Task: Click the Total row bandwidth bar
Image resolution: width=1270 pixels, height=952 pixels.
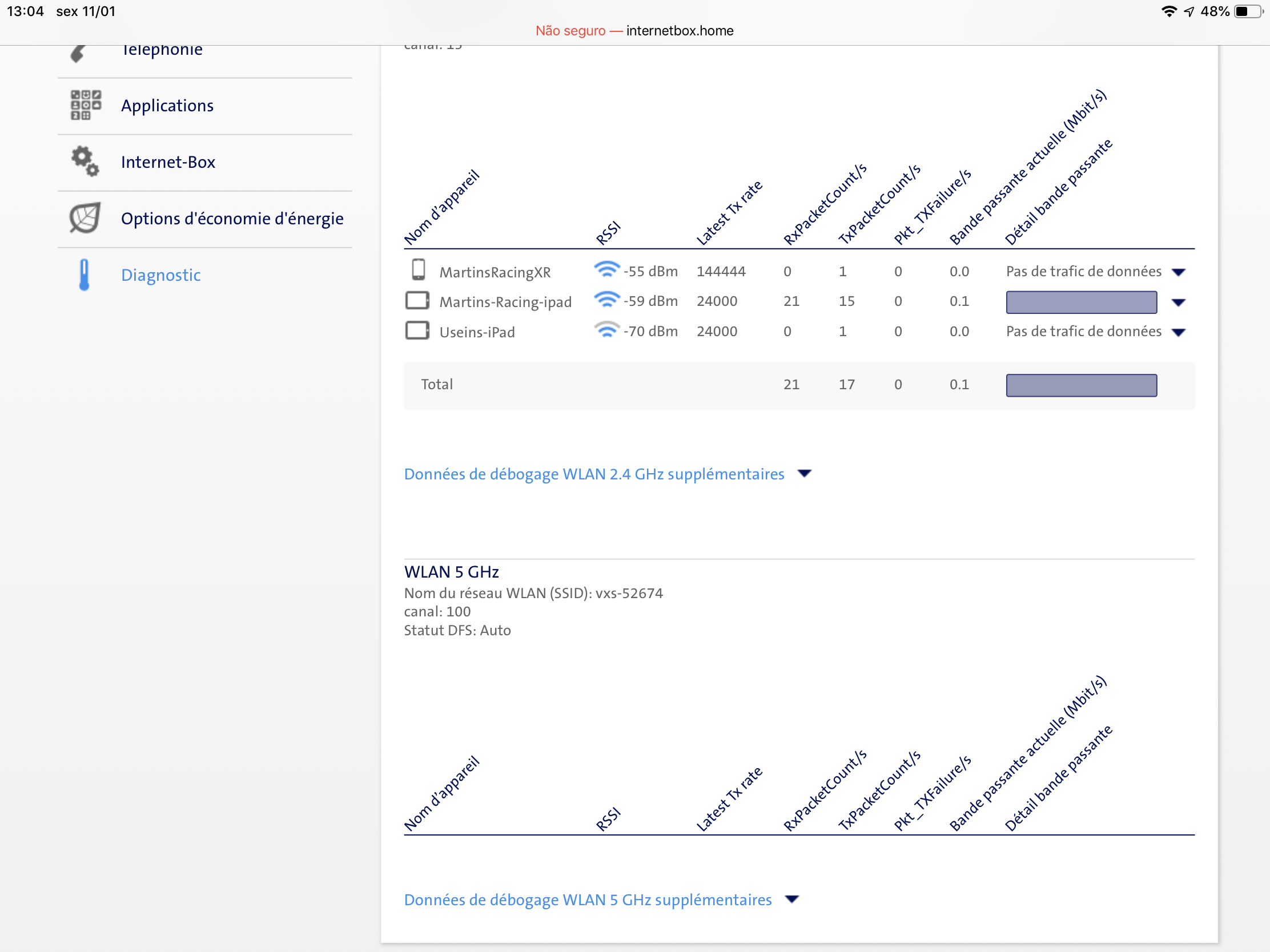Action: pos(1081,385)
